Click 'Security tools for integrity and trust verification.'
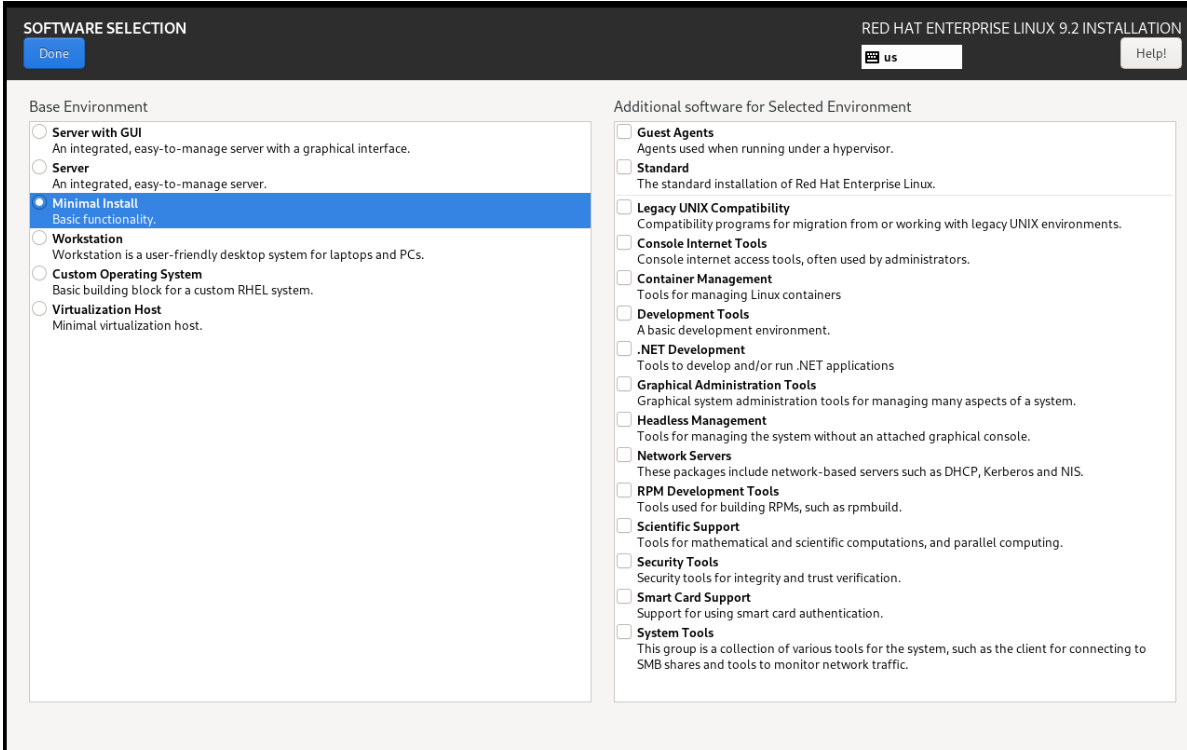 (768, 578)
